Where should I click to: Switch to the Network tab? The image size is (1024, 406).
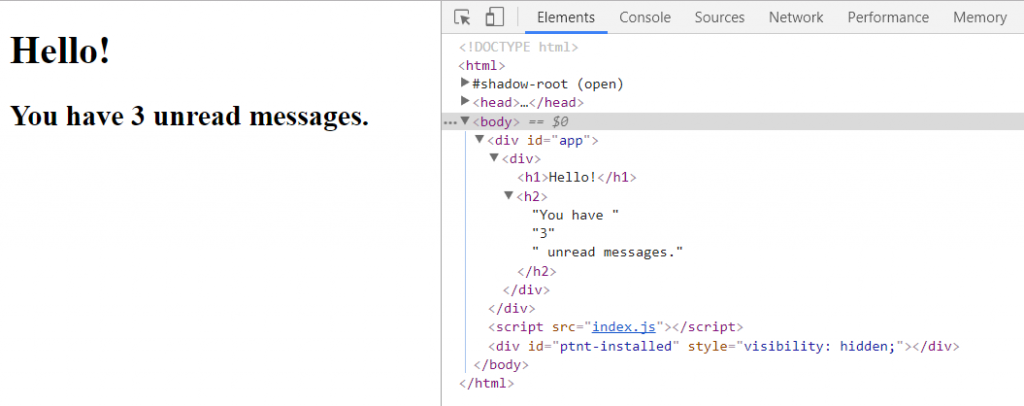click(795, 18)
